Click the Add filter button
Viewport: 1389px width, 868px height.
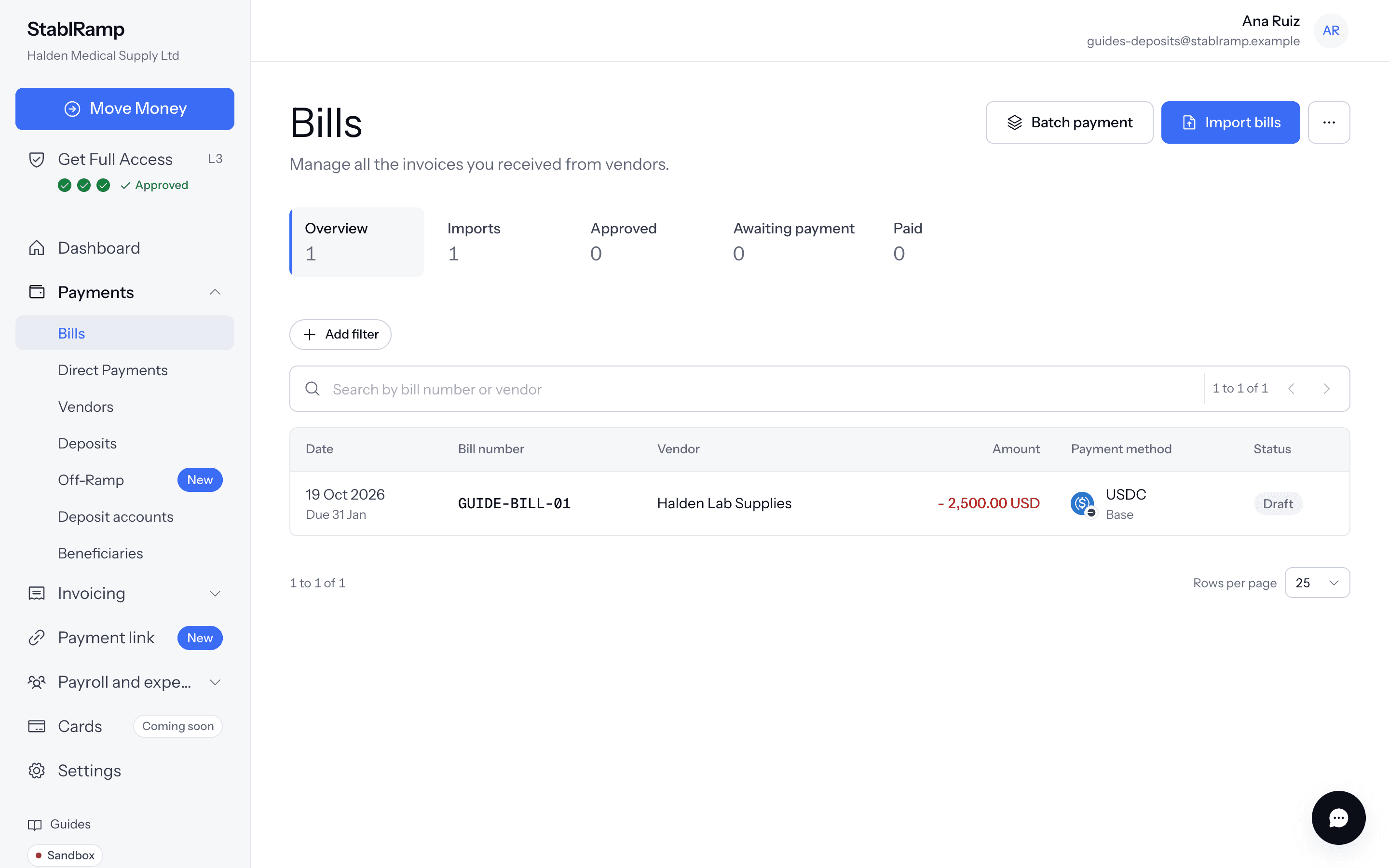pos(340,334)
